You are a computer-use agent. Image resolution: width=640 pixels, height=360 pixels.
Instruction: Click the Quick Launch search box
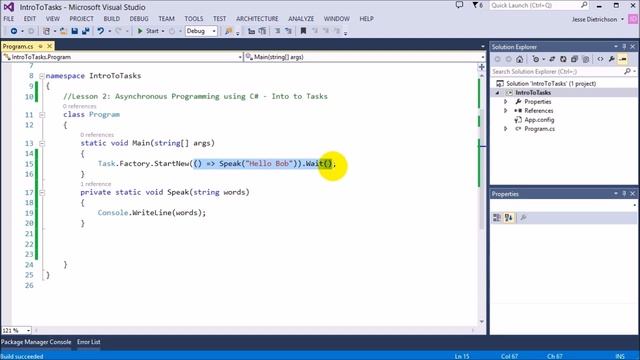(539, 5)
